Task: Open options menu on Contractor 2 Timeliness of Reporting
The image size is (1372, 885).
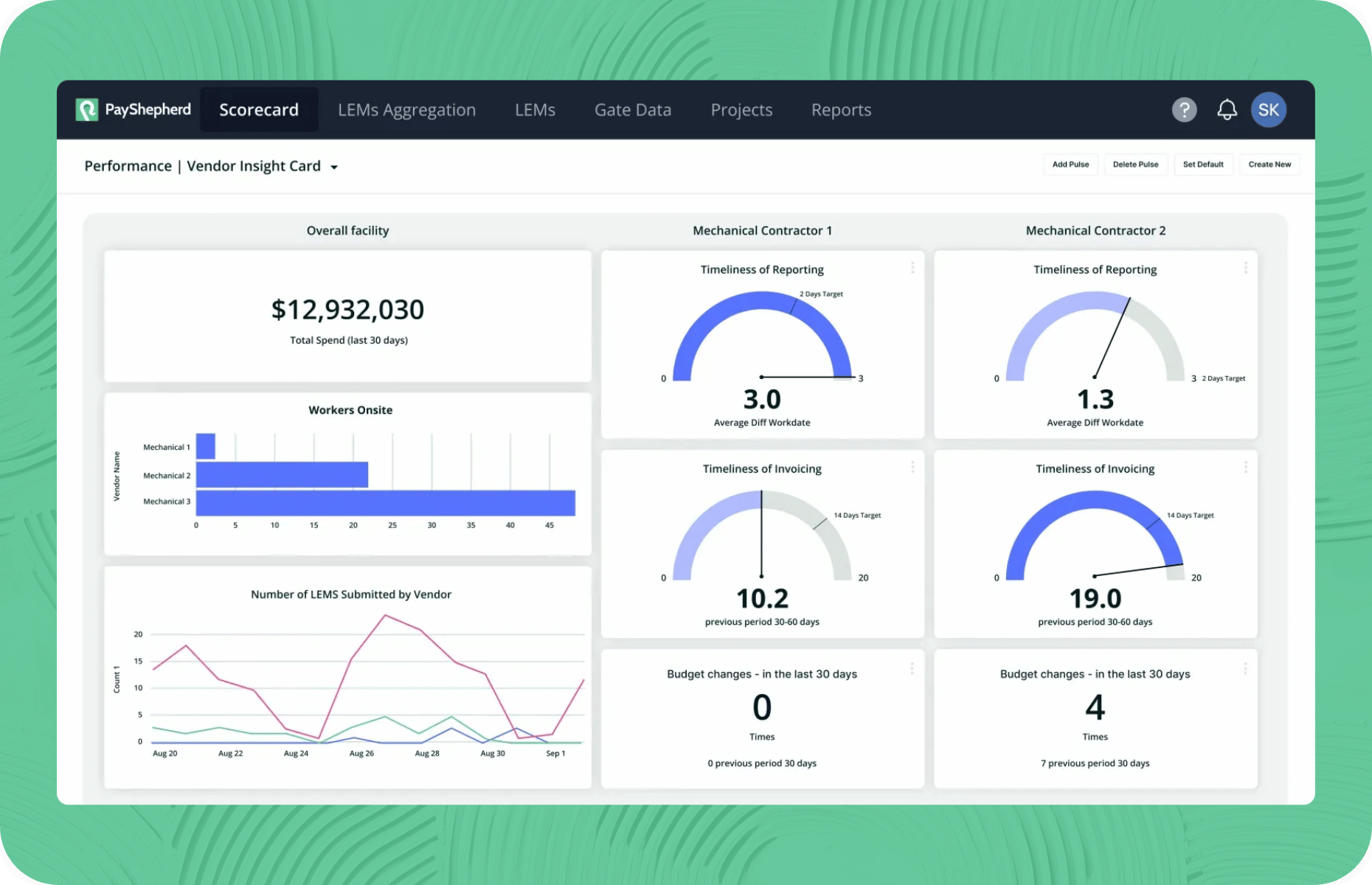Action: coord(1245,268)
